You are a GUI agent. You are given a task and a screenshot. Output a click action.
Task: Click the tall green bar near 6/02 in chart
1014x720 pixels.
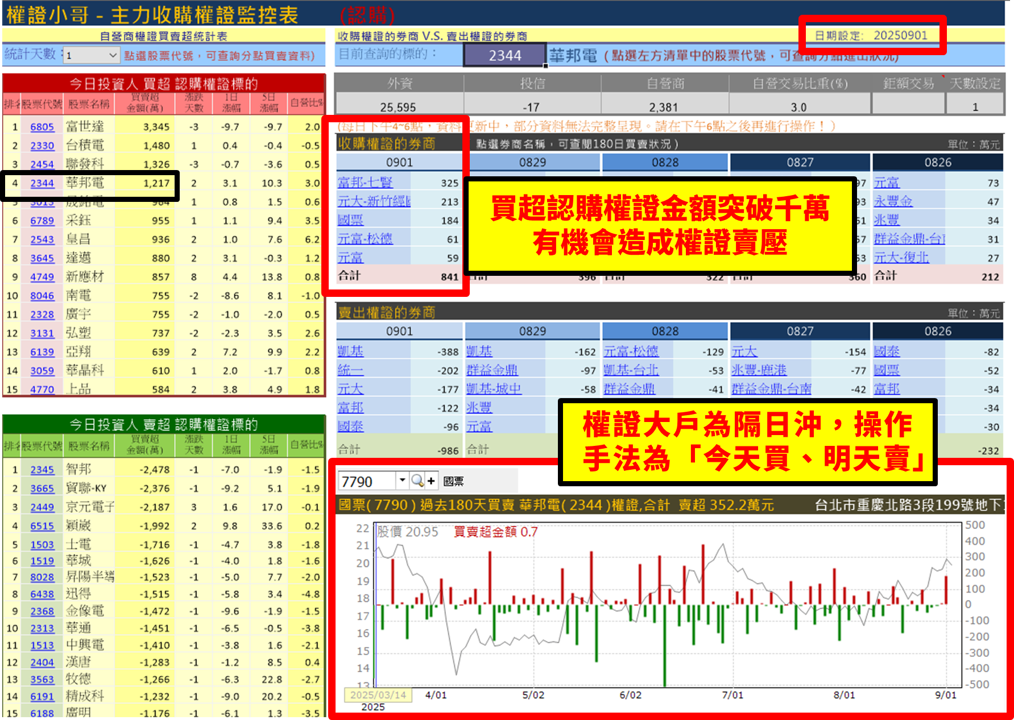665,646
